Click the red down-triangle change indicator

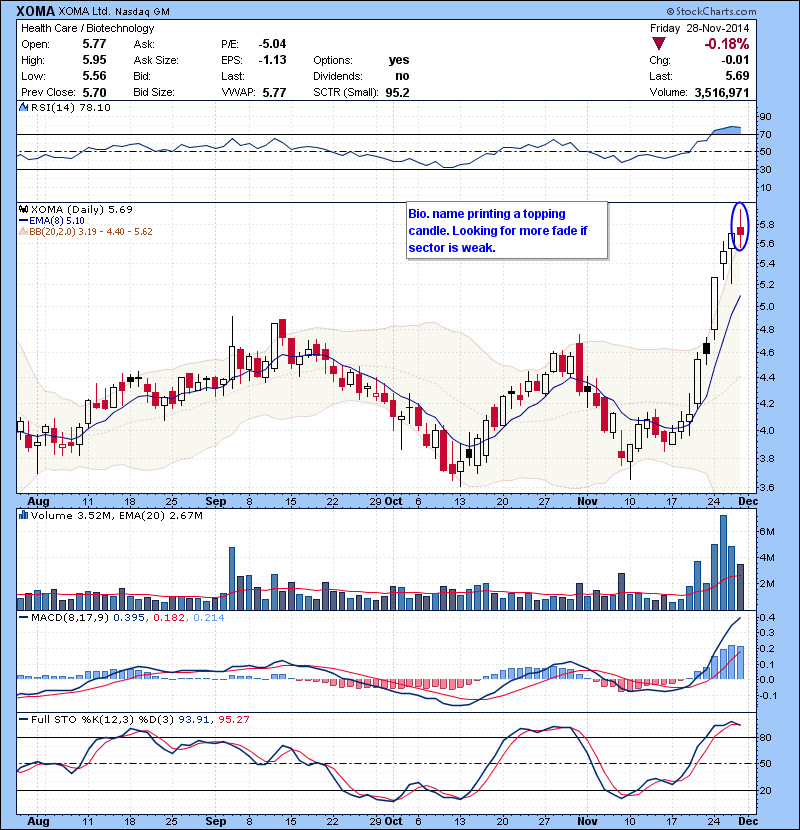point(659,44)
